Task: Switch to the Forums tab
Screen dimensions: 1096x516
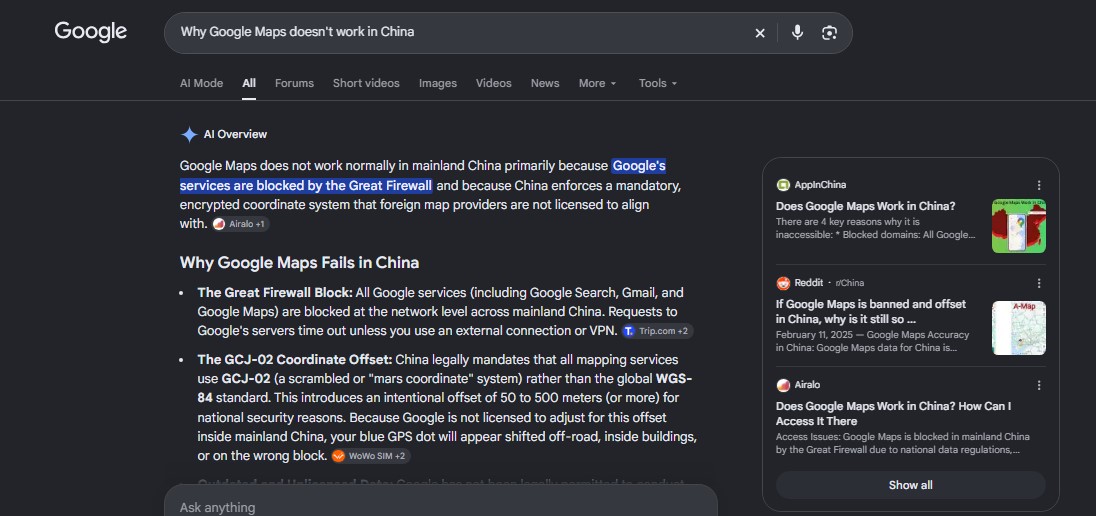Action: coord(294,83)
